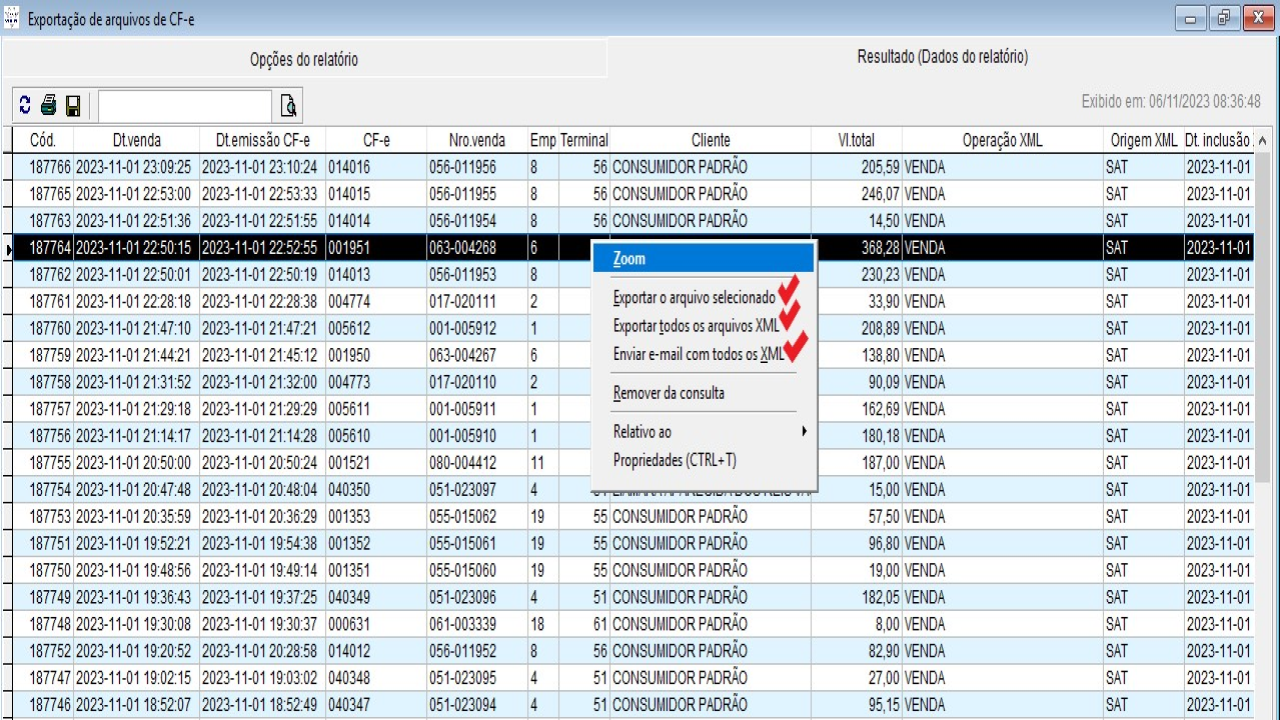The width and height of the screenshot is (1280, 720).
Task: Open 'Propriedades (CTRL+T)' from context menu
Action: (x=674, y=460)
